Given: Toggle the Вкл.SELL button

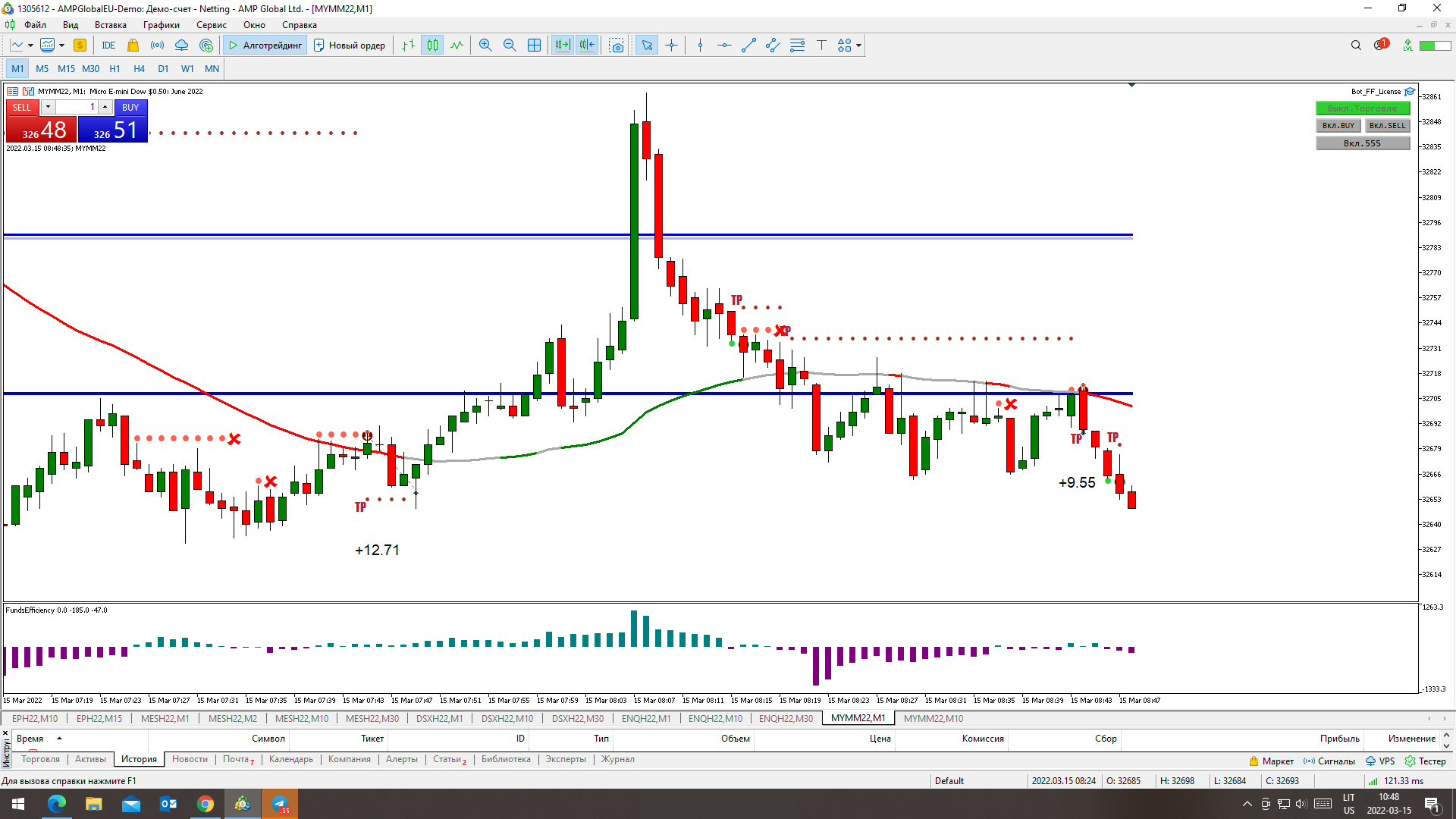Looking at the screenshot, I should click(1387, 126).
